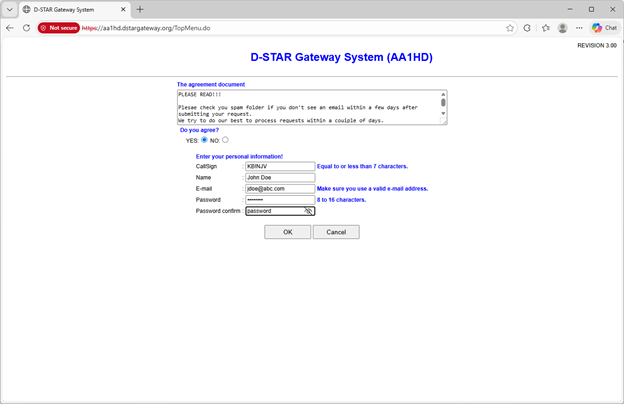Select the NO radio button
Screen dimensions: 624x404
[226, 140]
